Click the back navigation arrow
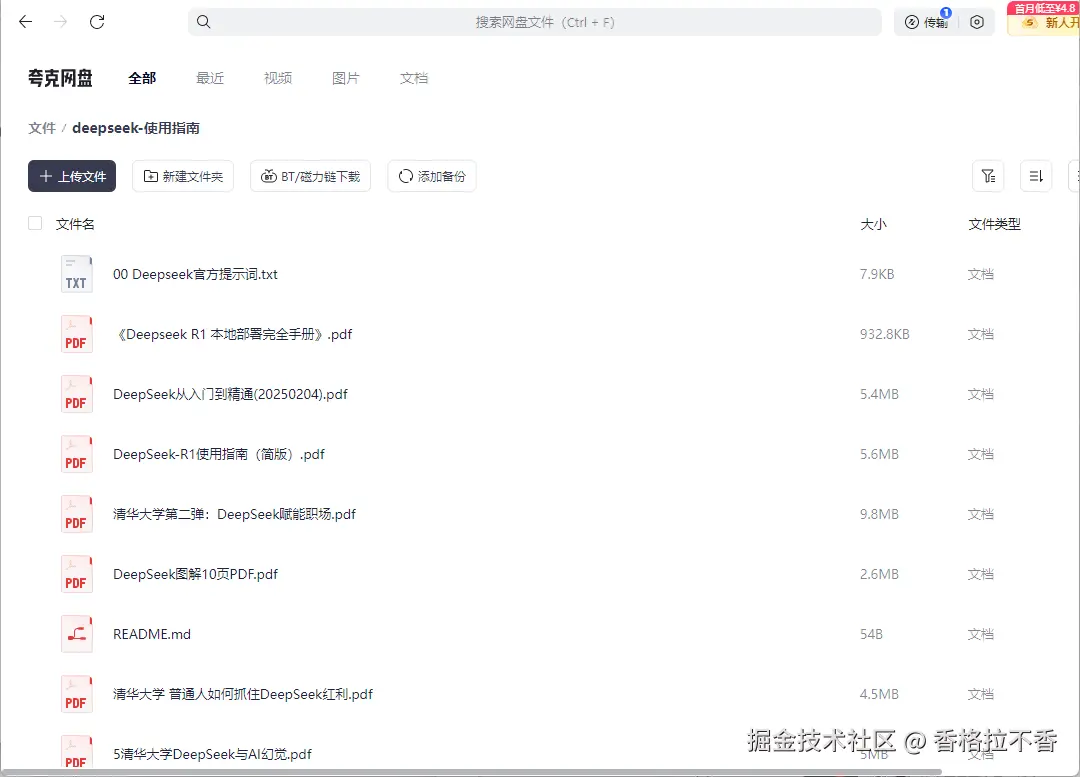This screenshot has height=777, width=1080. click(x=25, y=21)
